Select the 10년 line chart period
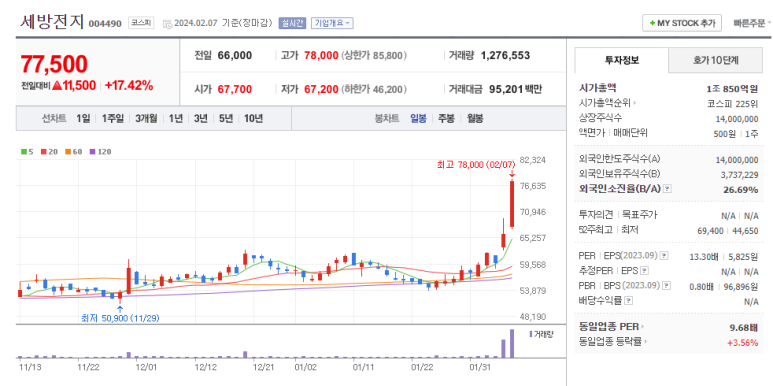Viewport: 773px width, 386px height. tap(253, 118)
